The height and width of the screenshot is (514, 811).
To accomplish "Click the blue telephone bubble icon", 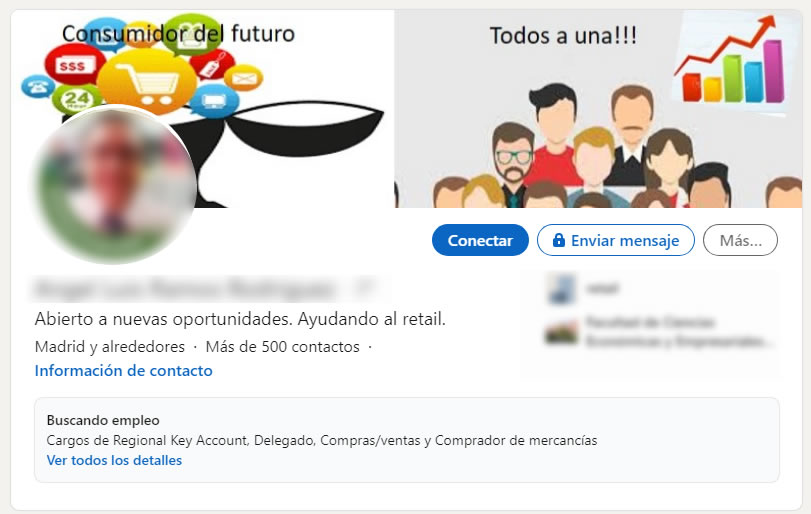I will click(37, 86).
